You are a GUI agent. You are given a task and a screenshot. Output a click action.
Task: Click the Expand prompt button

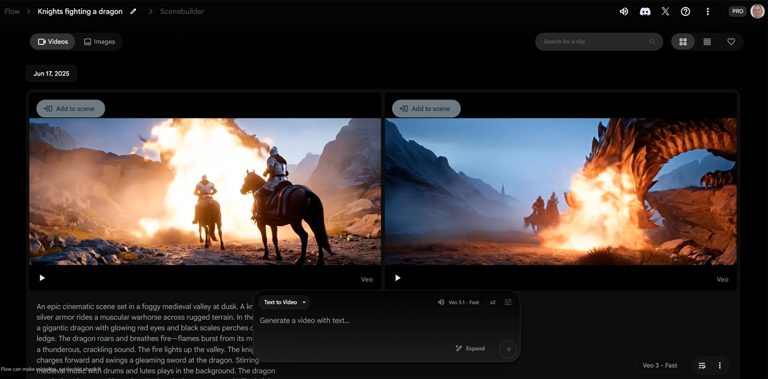click(x=470, y=349)
